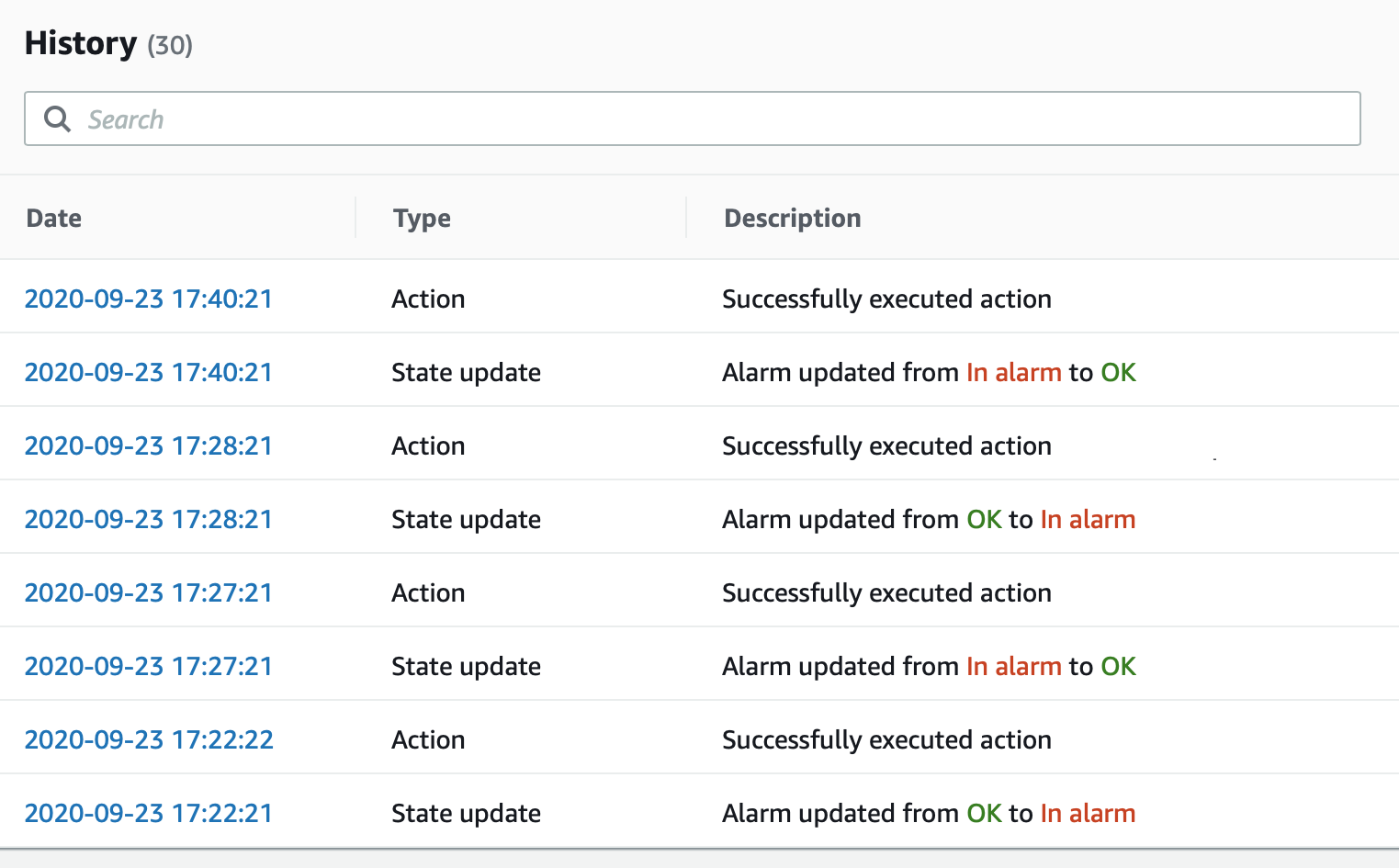Open the 17:40:21 Action entry date link
This screenshot has height=868, width=1399.
[148, 299]
